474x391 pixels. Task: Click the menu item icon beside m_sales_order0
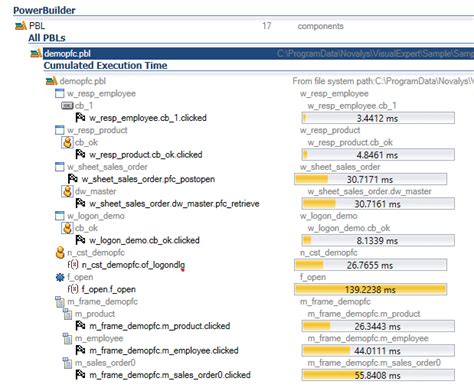68,363
